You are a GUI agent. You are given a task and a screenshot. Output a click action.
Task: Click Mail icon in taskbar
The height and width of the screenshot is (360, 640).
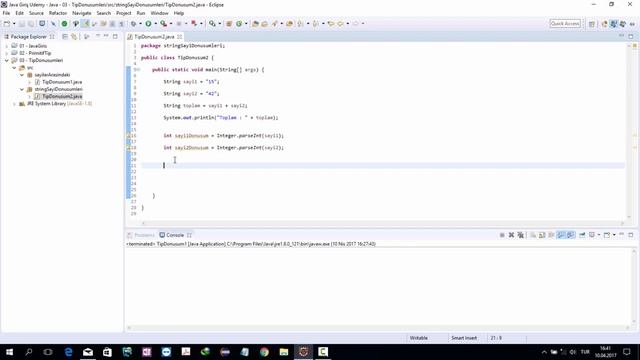click(88, 352)
